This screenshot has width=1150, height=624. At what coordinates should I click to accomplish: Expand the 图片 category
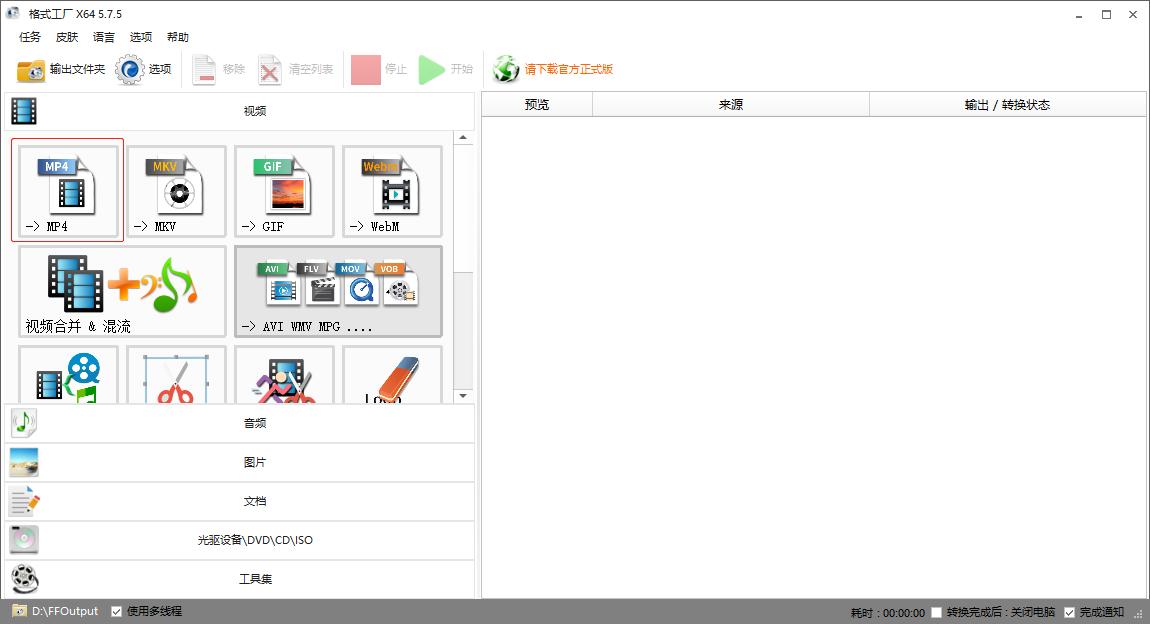(255, 462)
